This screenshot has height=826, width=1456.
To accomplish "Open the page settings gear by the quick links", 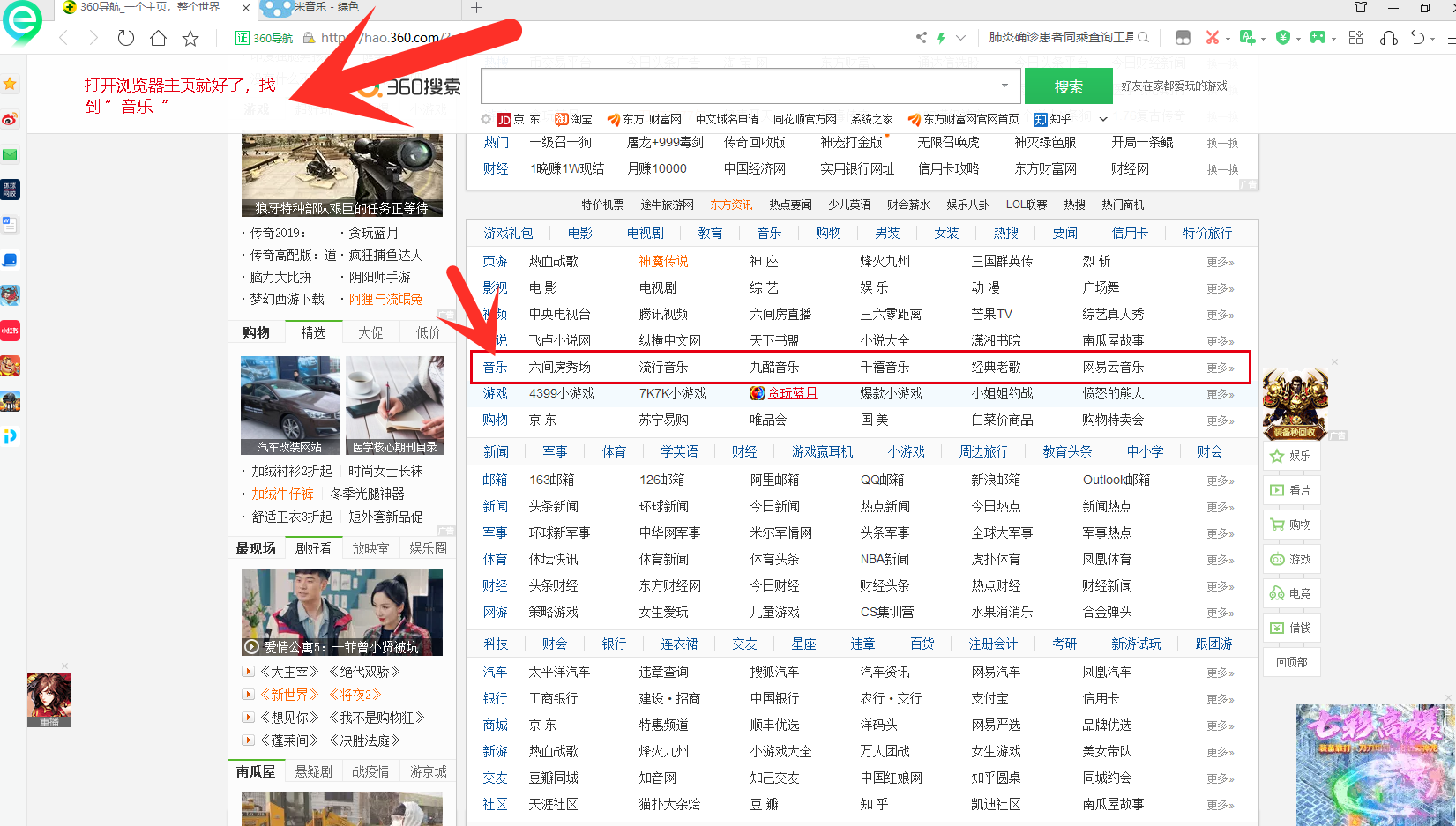I will pos(486,119).
